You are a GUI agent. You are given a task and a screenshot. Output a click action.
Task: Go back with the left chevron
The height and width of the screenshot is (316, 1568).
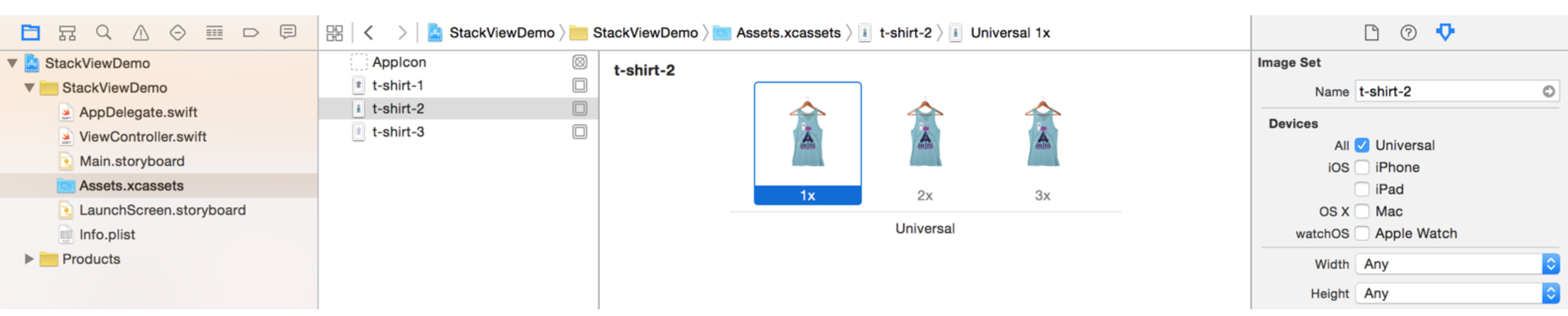[368, 32]
